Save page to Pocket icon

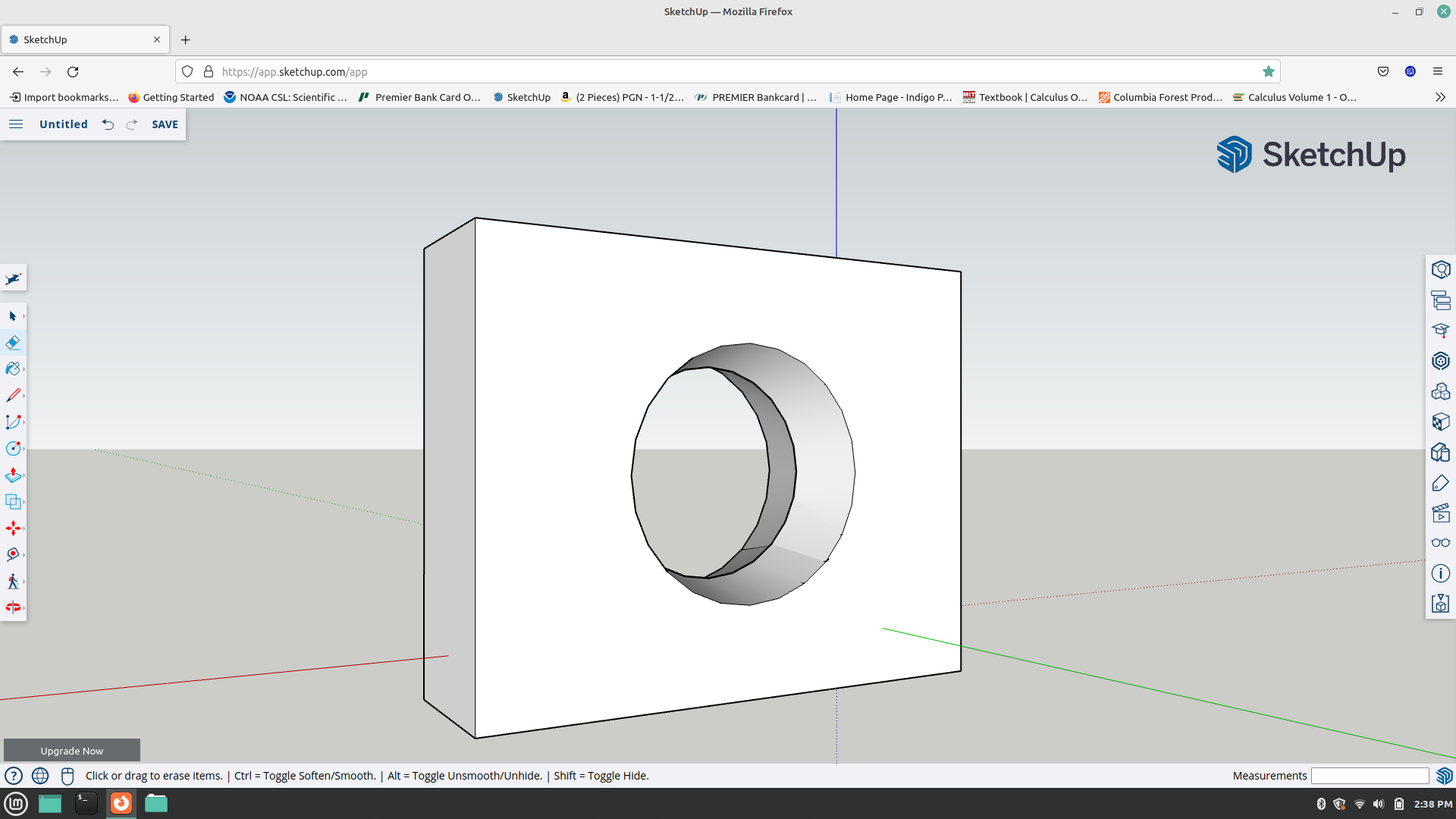[1382, 71]
